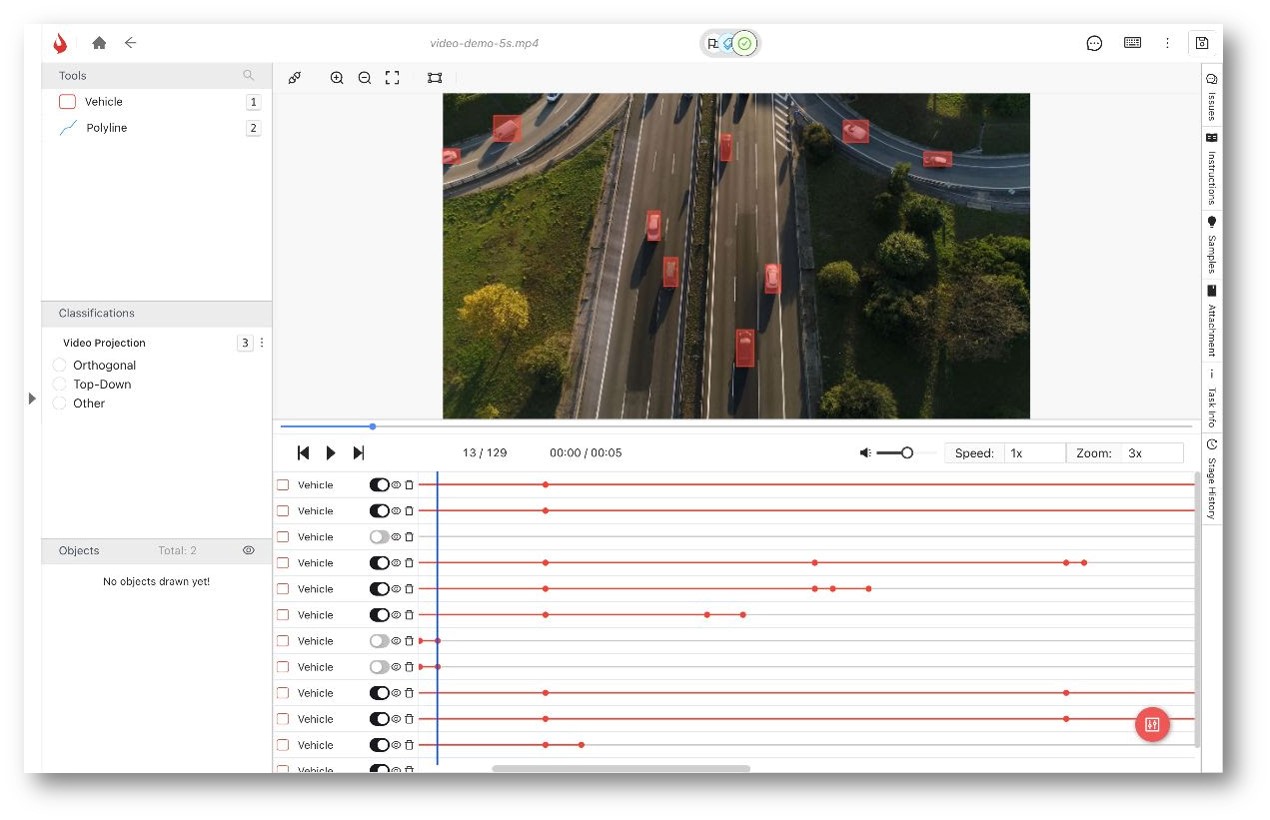Expand the collapsed left side panel arrow
1270x820 pixels.
click(32, 398)
